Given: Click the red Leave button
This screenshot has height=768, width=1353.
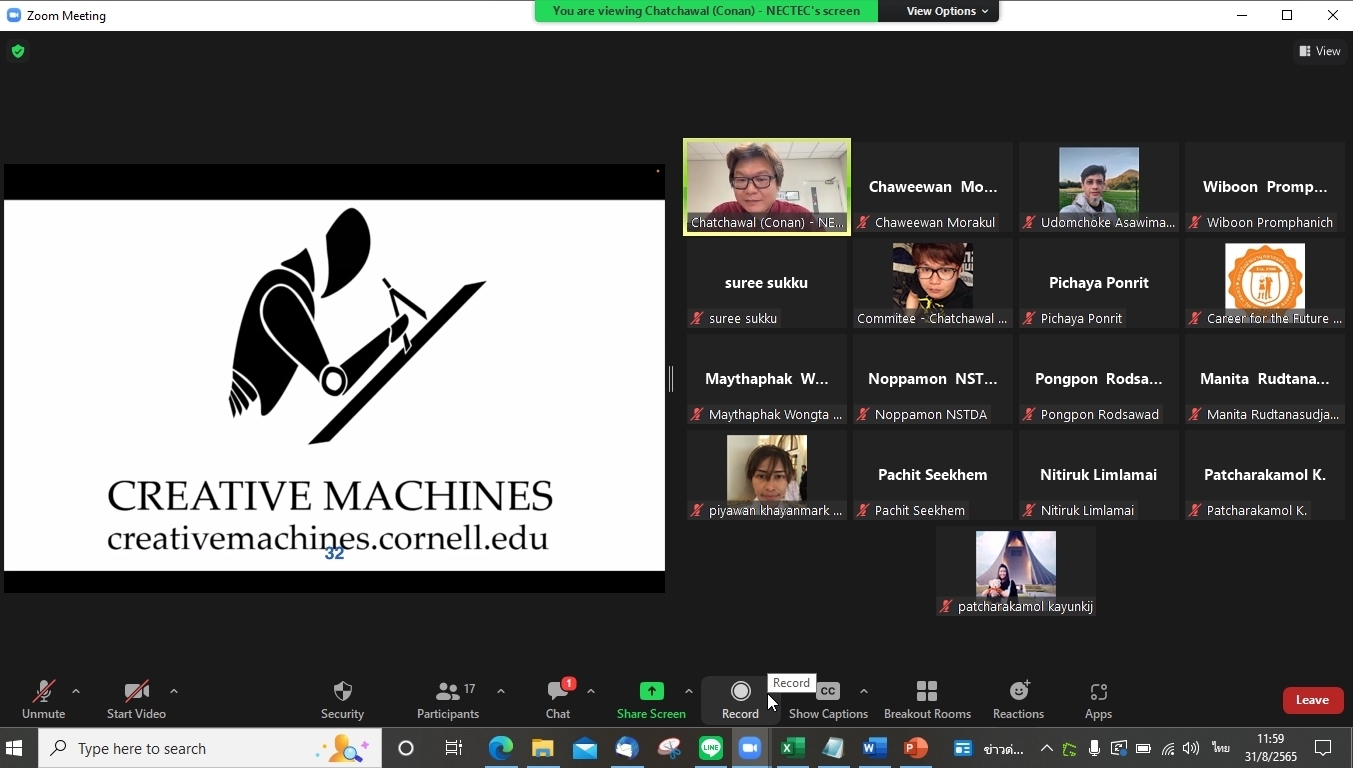Looking at the screenshot, I should pos(1312,700).
